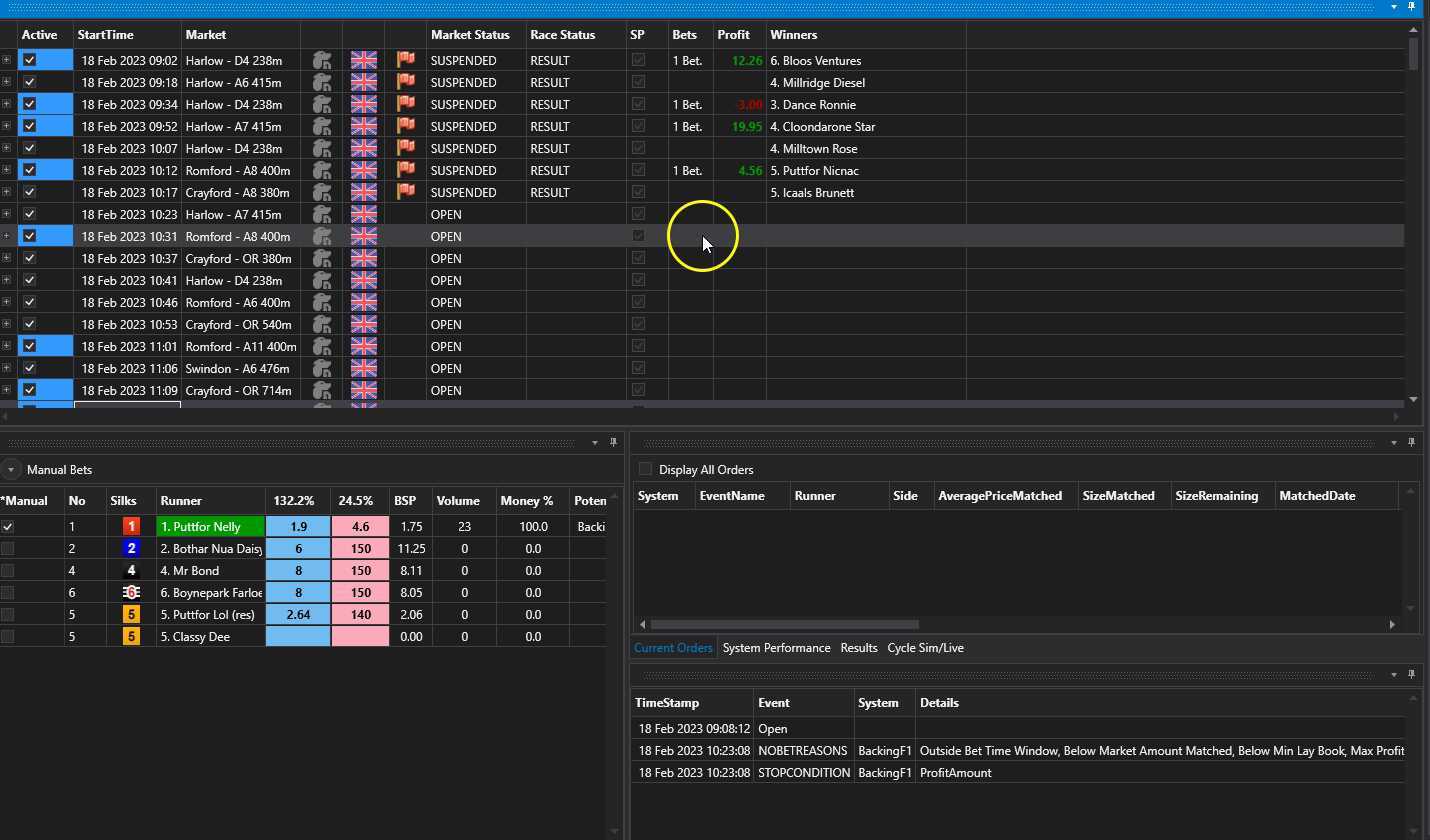Enable the Display All Orders checkbox
The width and height of the screenshot is (1430, 840).
645,469
